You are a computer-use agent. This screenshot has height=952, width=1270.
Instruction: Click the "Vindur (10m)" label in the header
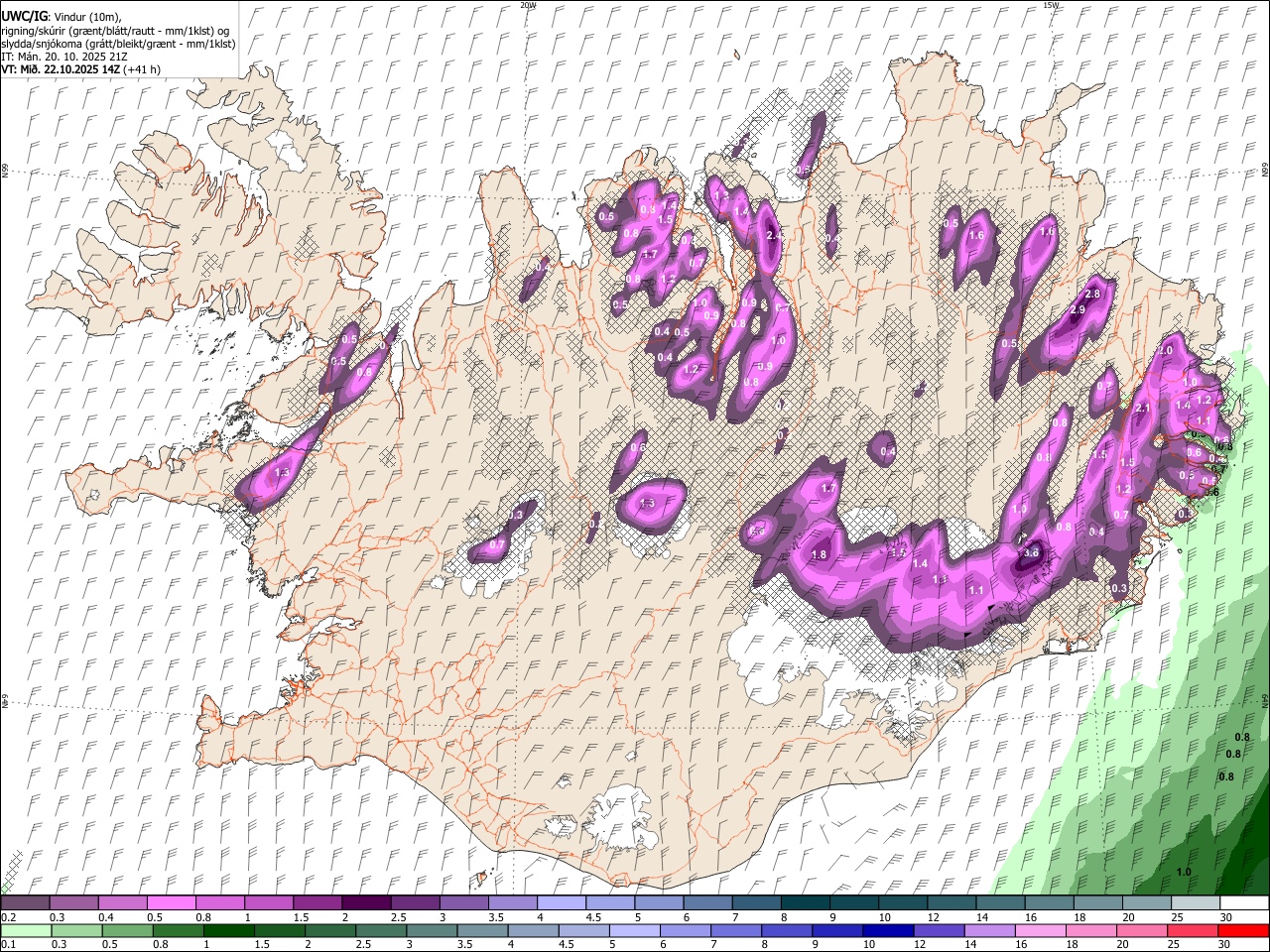(86, 16)
